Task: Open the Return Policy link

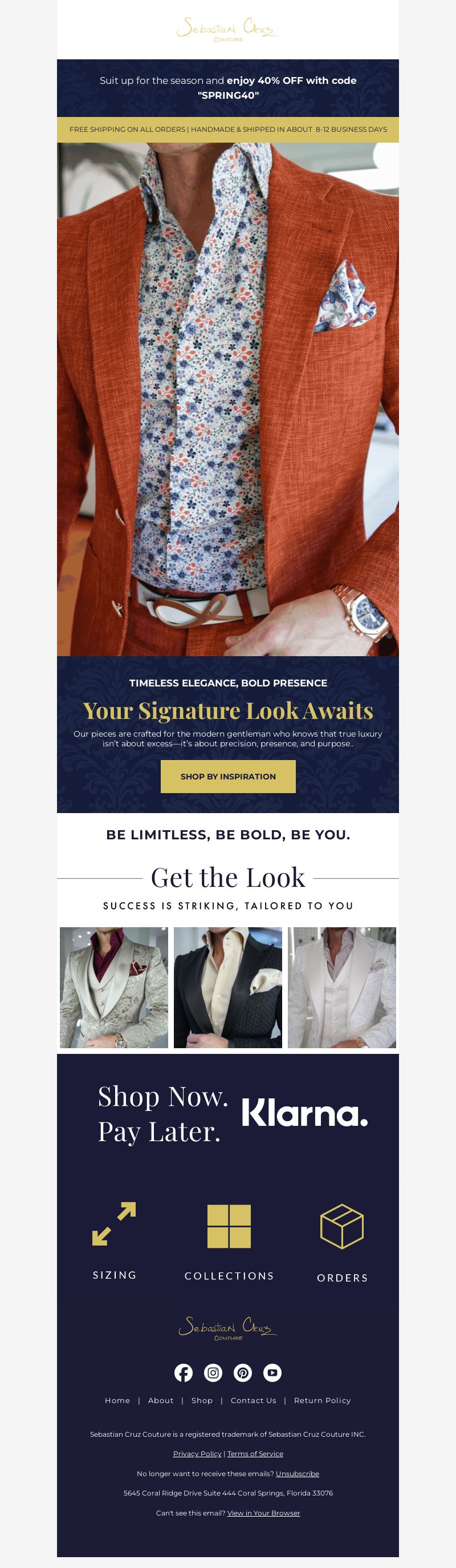Action: [322, 1400]
